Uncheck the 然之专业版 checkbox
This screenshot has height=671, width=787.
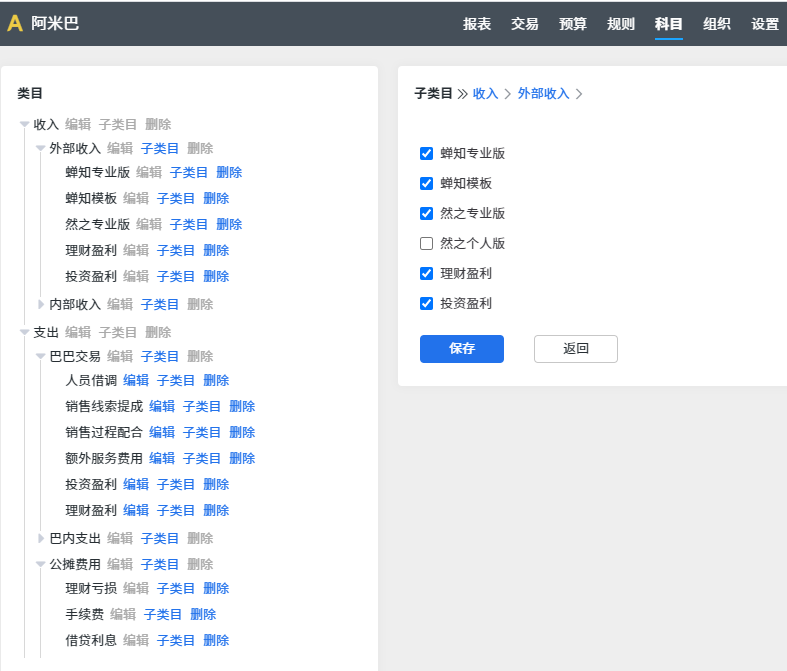[426, 213]
